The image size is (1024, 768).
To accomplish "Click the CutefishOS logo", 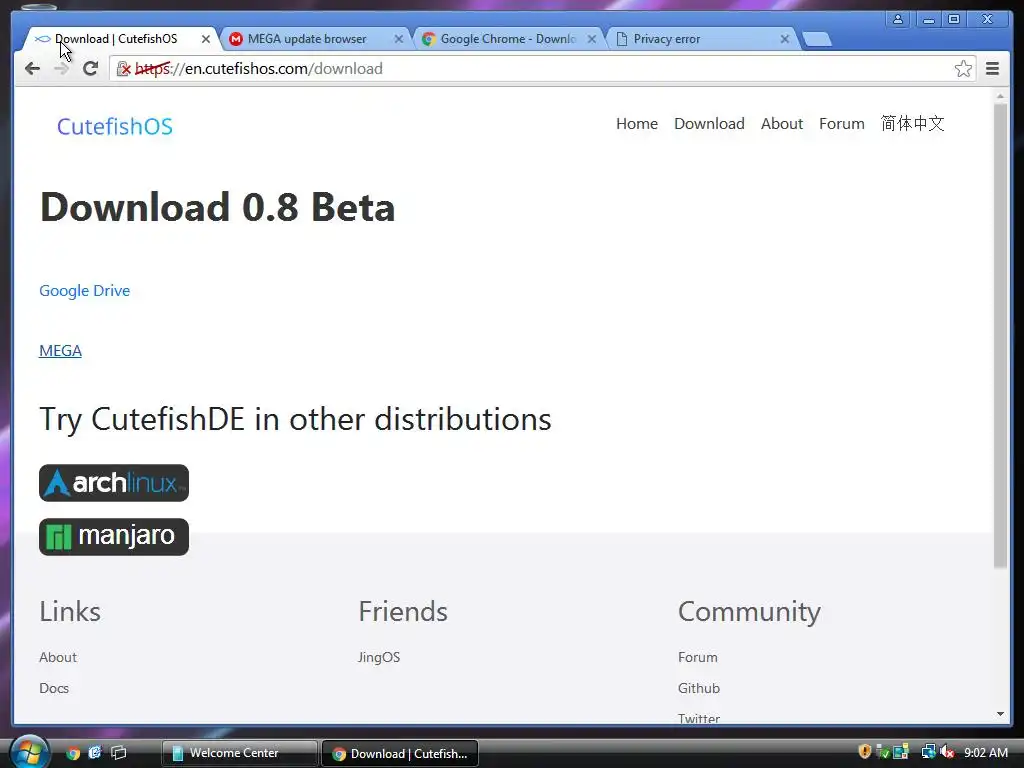I will [x=115, y=126].
